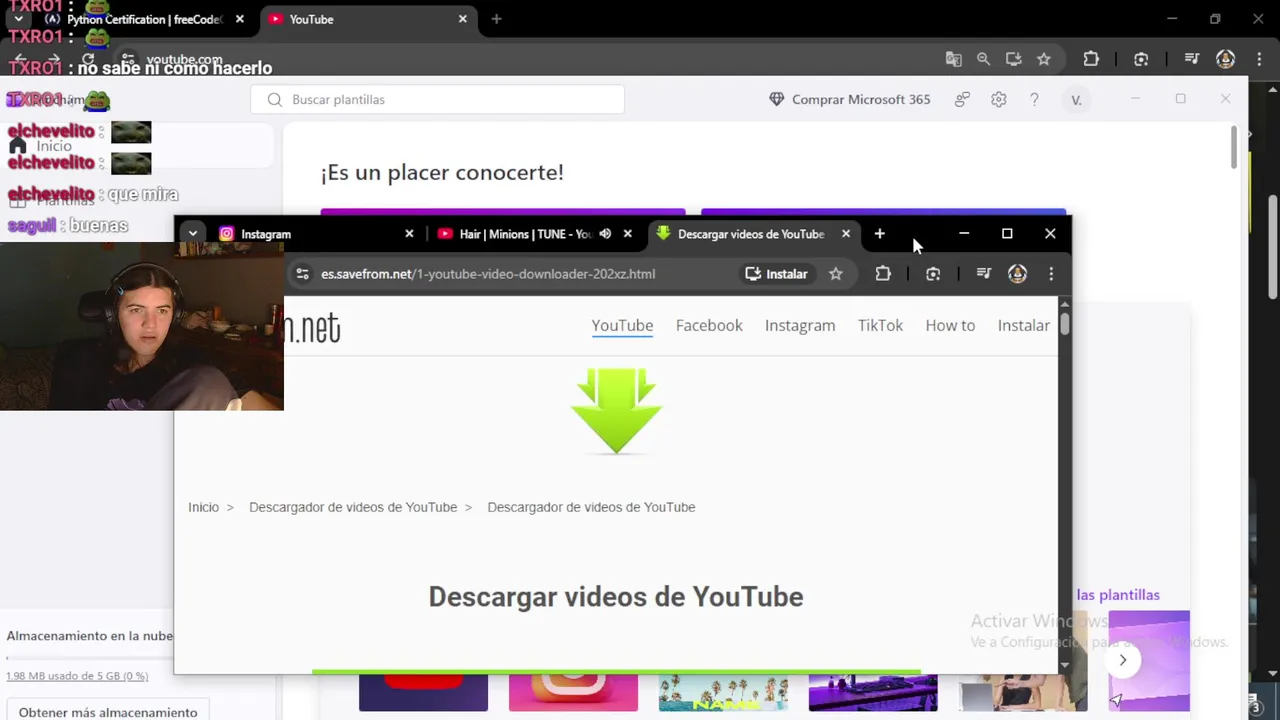1280x720 pixels.
Task: Bookmark the savefrom page with the star
Action: (836, 274)
